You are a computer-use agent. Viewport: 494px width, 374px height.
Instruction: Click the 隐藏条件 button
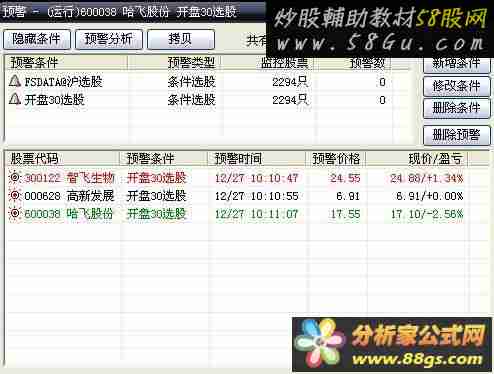point(37,39)
